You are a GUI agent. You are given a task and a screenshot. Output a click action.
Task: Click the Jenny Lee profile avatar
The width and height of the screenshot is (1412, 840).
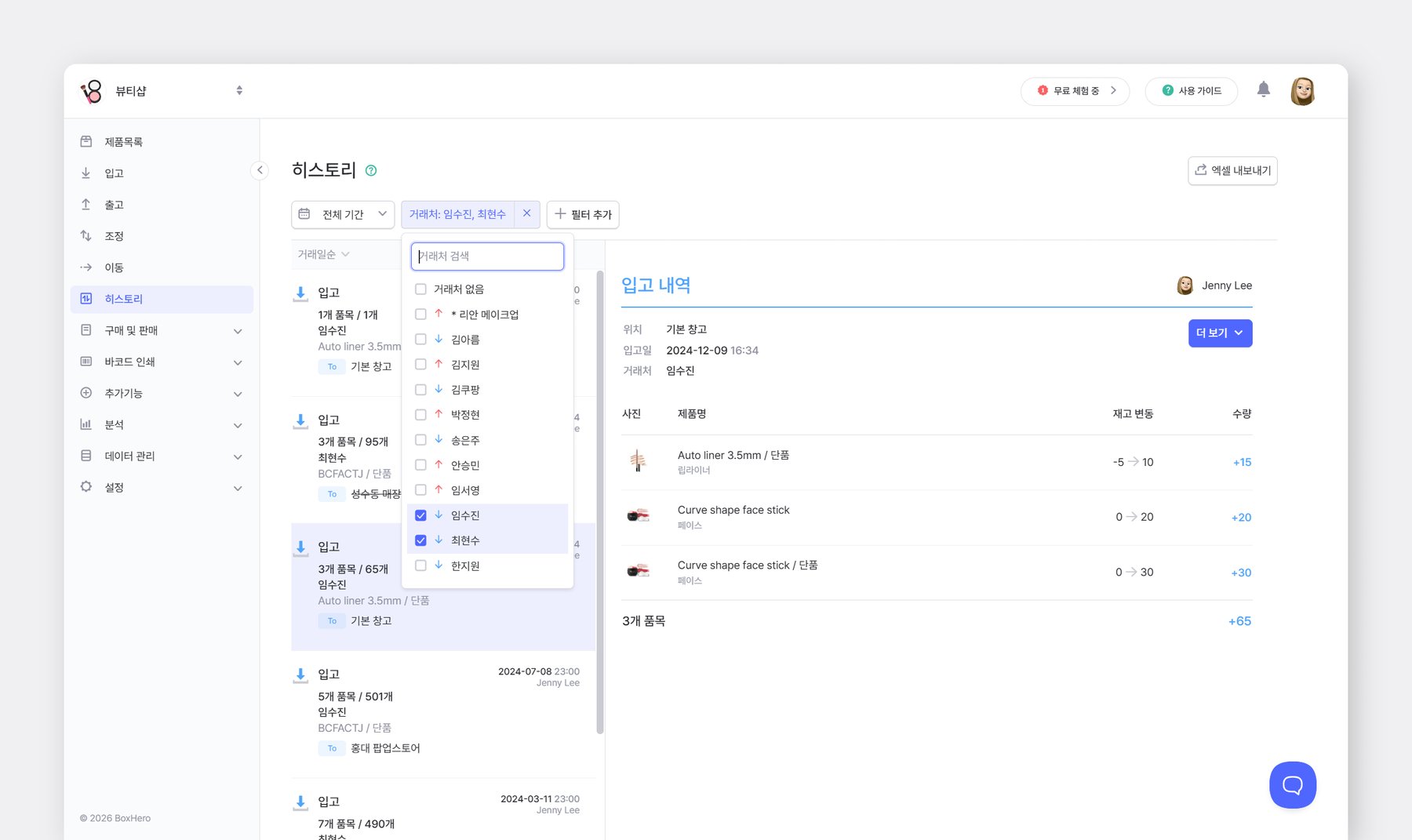coord(1303,90)
